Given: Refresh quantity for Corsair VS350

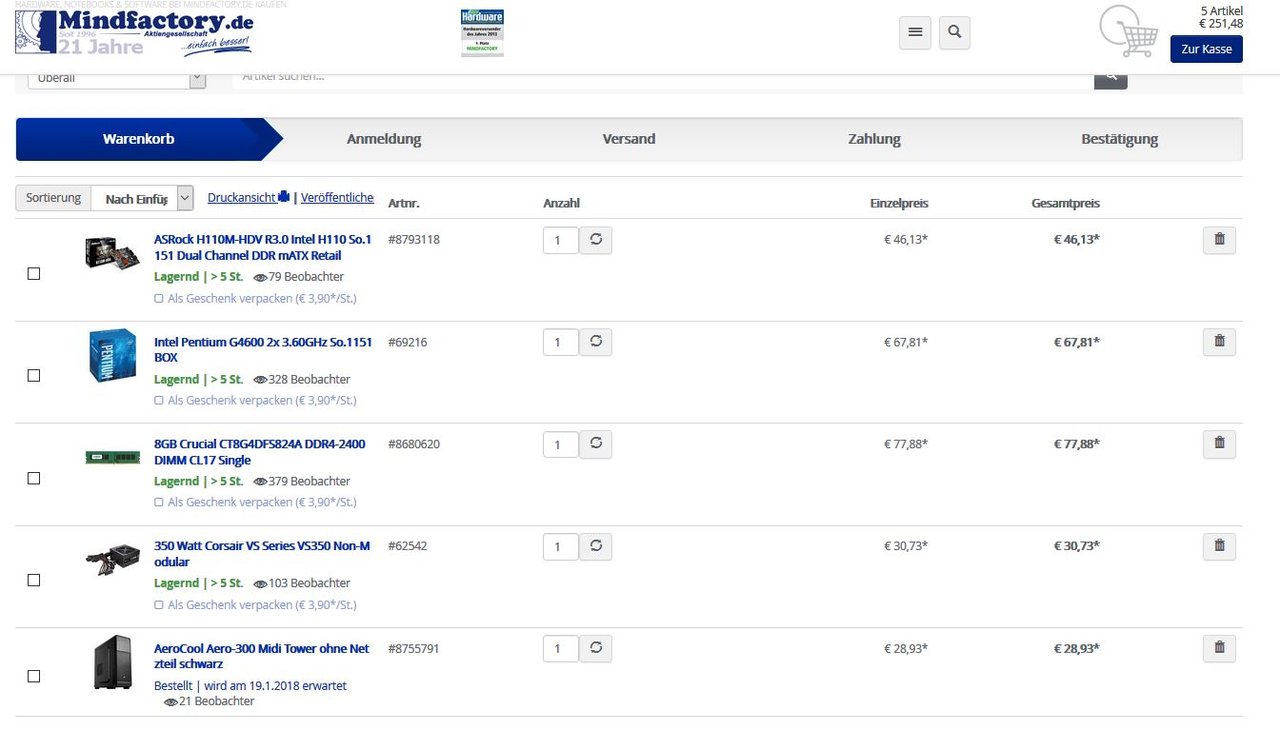Looking at the screenshot, I should (596, 547).
